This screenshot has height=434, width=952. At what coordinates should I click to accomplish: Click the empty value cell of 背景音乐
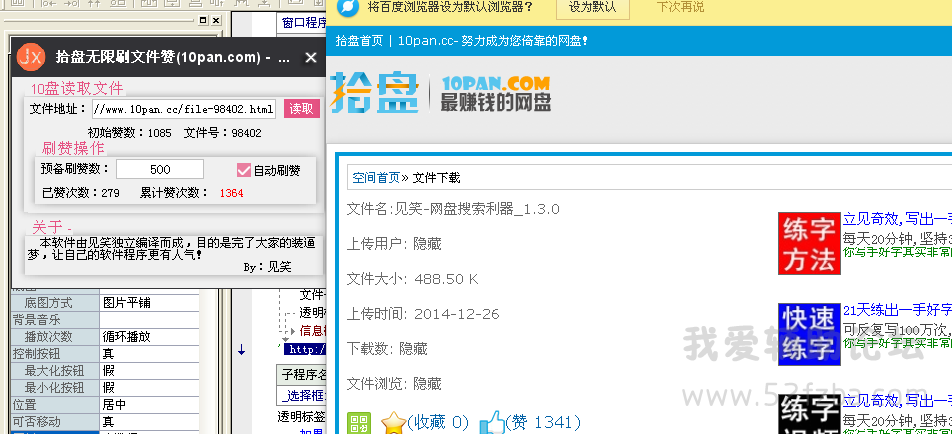(149, 319)
